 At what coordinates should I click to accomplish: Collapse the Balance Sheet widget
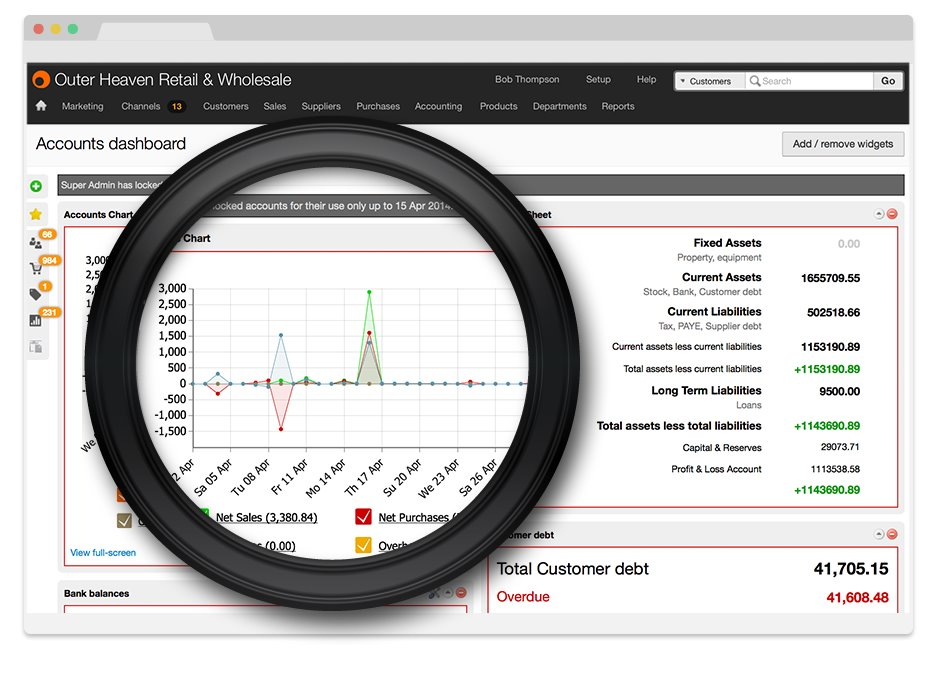879,214
